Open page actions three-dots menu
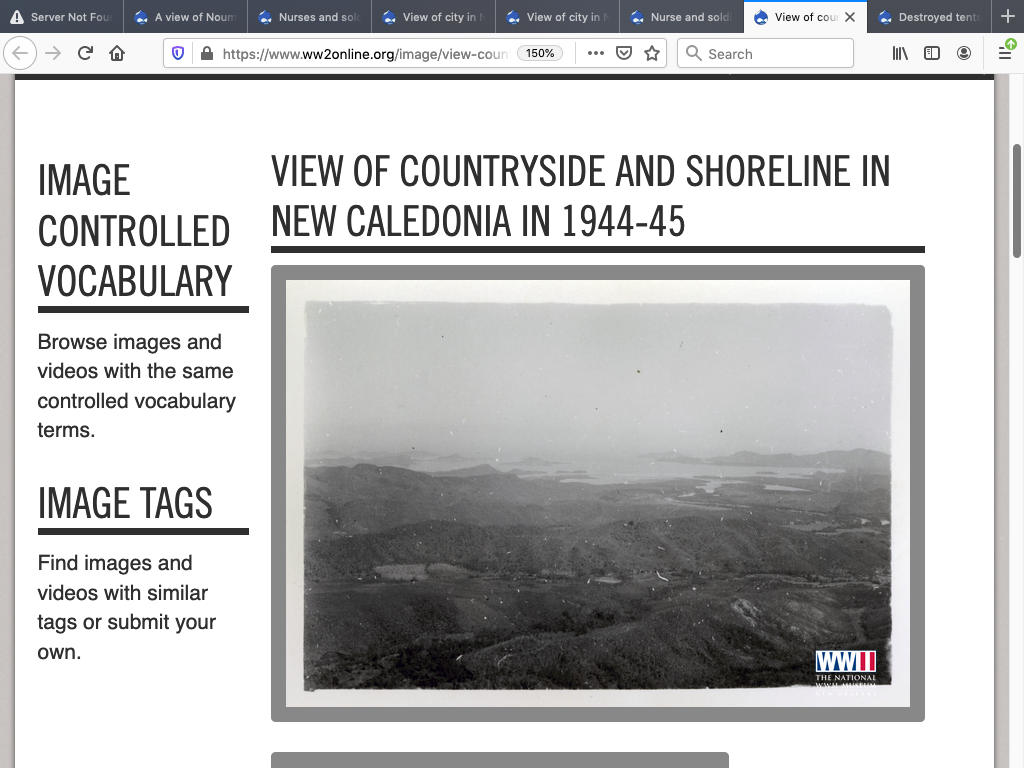 tap(596, 54)
